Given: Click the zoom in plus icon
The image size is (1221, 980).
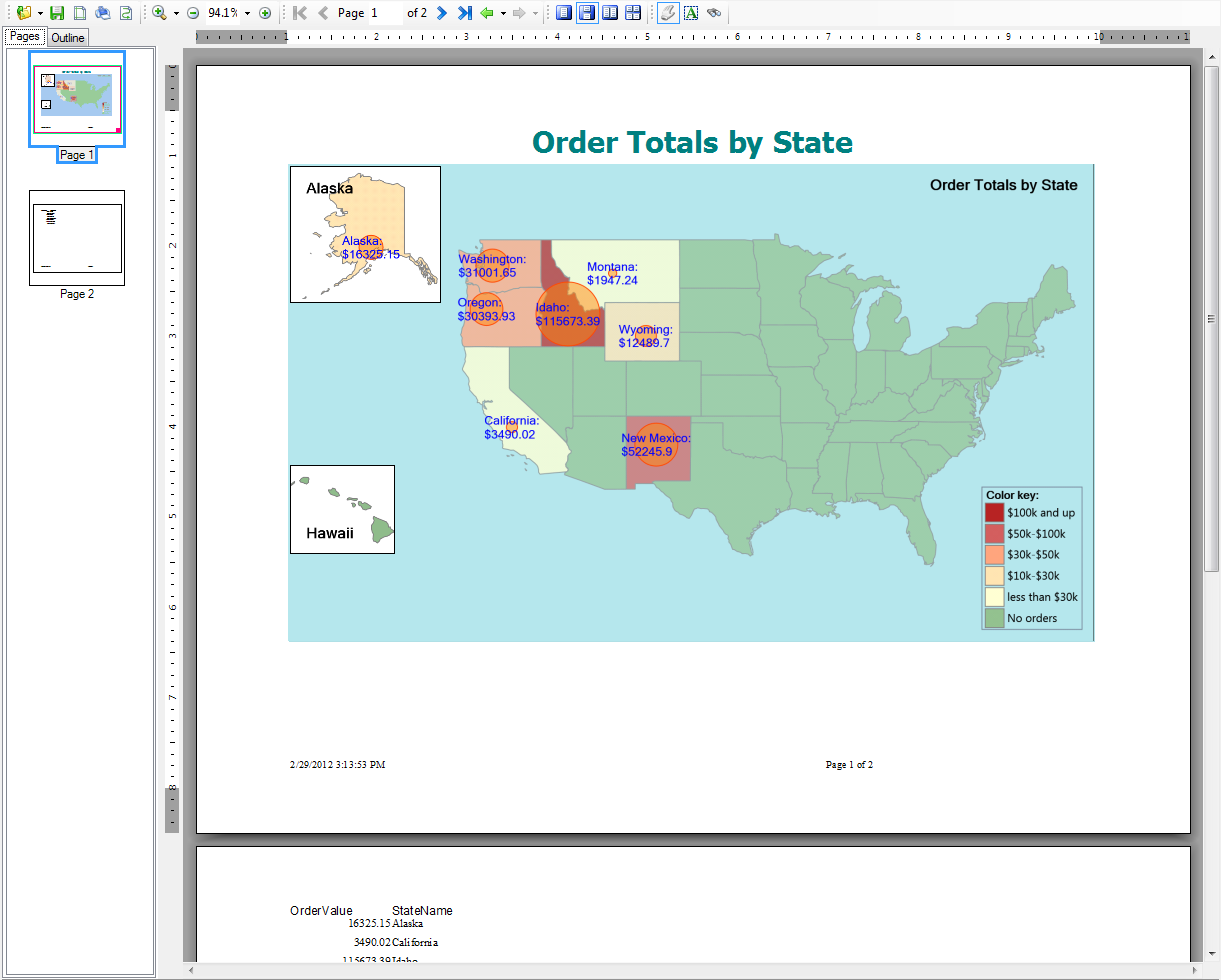Looking at the screenshot, I should 265,13.
